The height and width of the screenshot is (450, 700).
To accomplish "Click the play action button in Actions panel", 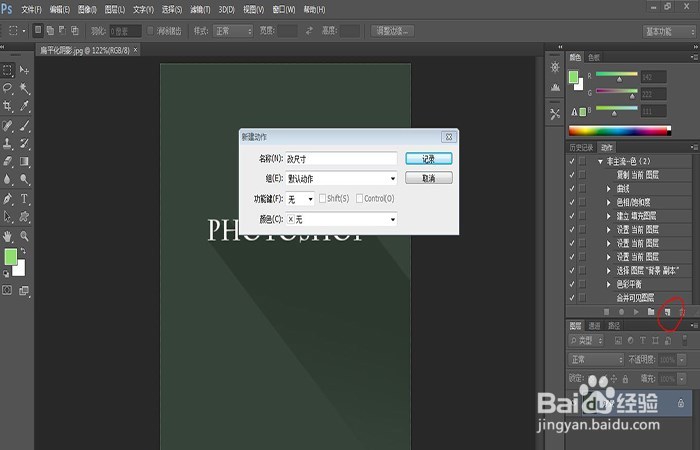I will coord(636,312).
